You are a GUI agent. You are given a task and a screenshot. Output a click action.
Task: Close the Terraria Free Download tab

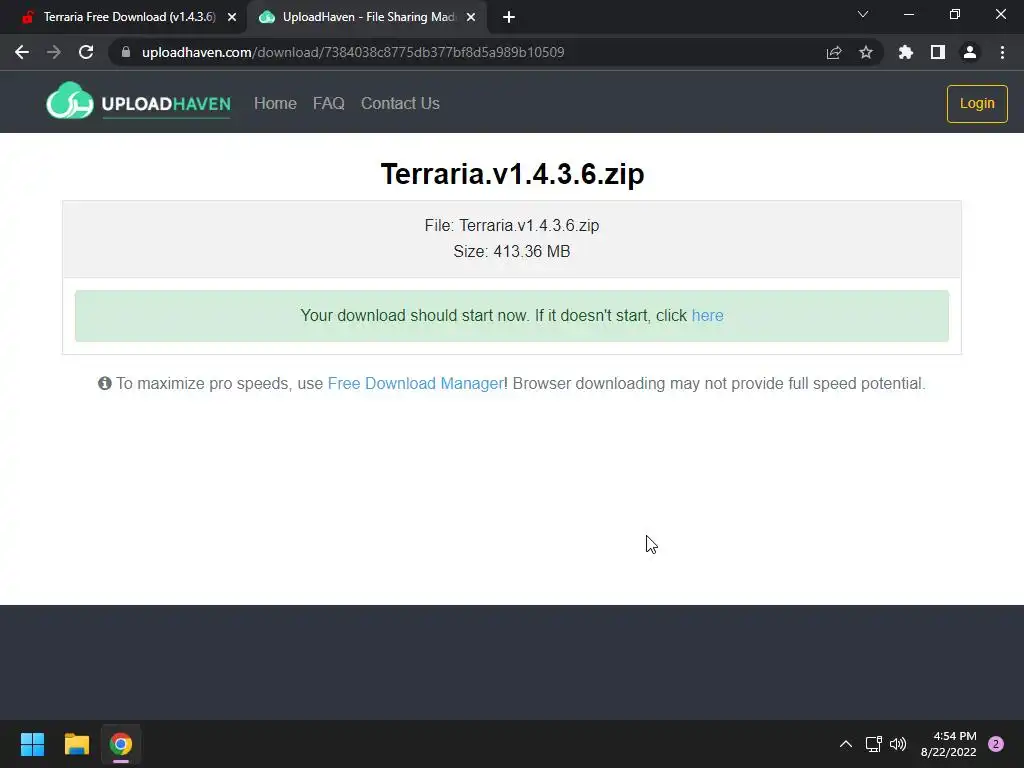coord(232,18)
